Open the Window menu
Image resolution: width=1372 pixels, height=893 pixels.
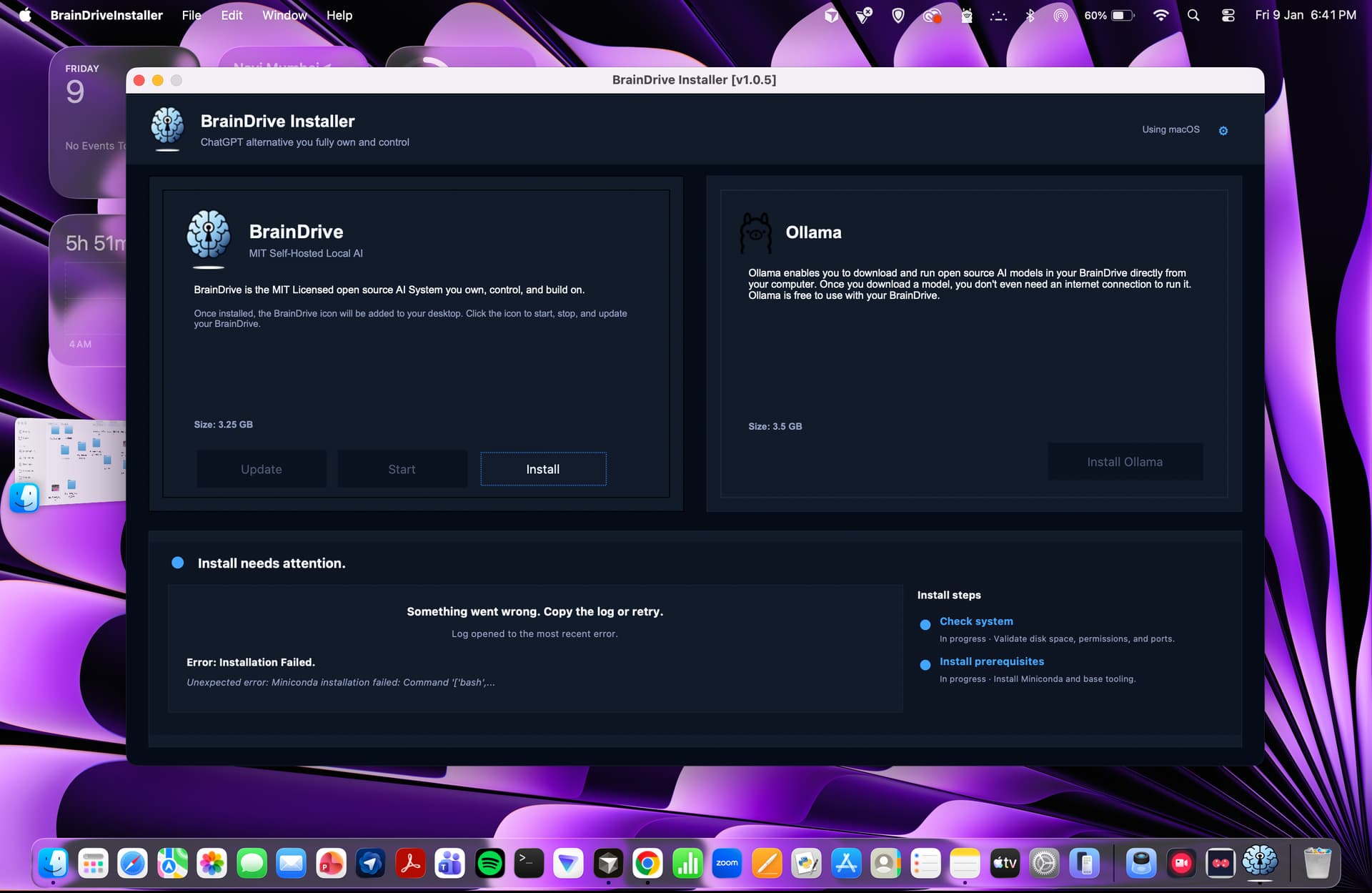[x=284, y=15]
